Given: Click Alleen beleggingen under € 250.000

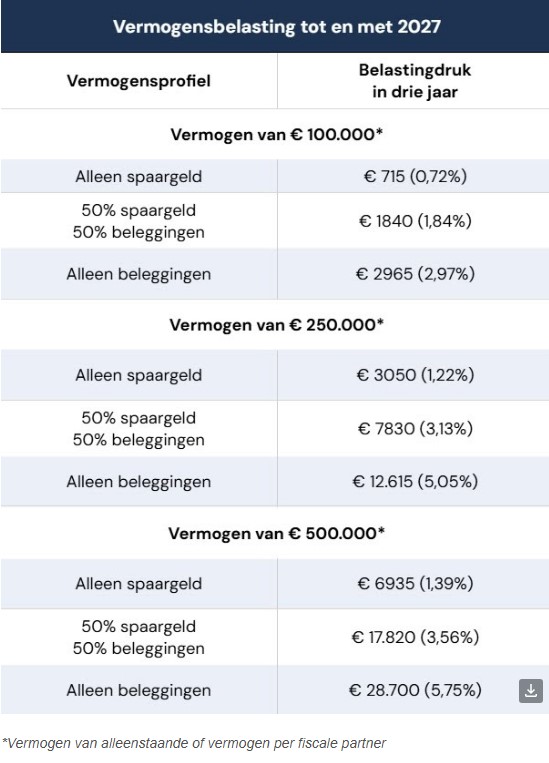Looking at the screenshot, I should pos(139,482).
